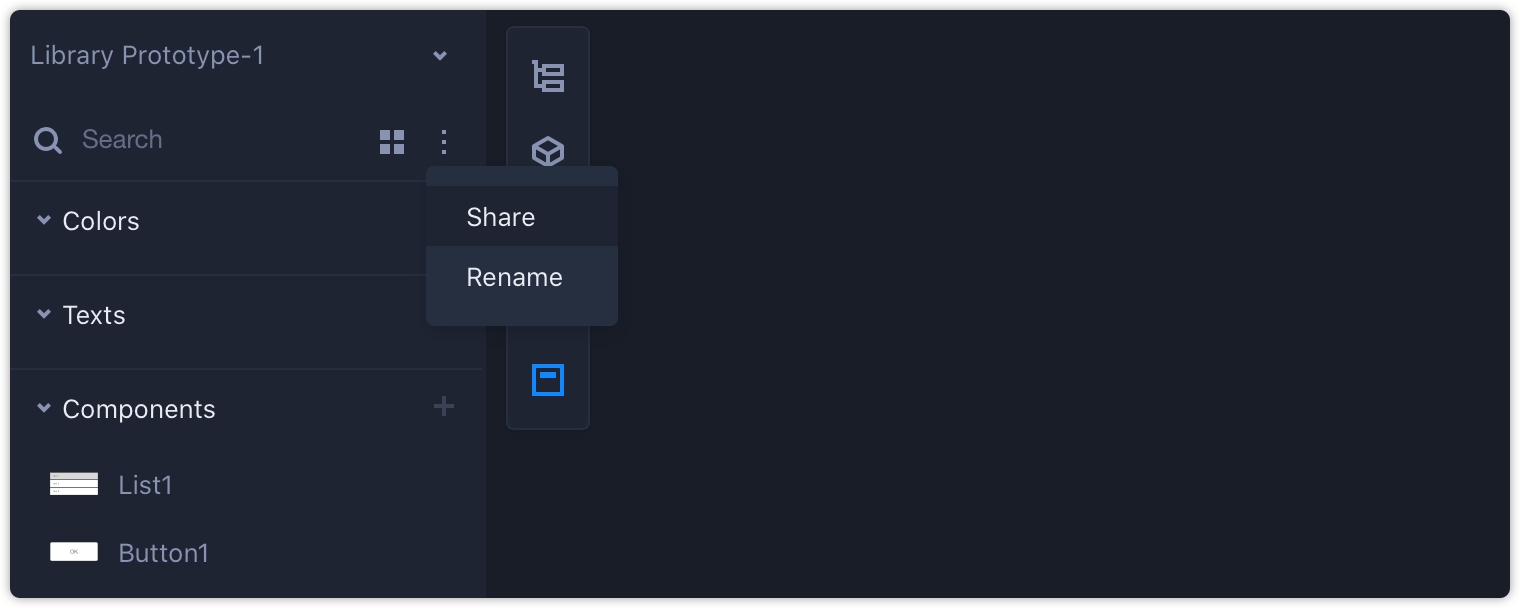This screenshot has width=1520, height=608.
Task: Select the Button1 component thumbnail
Action: point(74,551)
